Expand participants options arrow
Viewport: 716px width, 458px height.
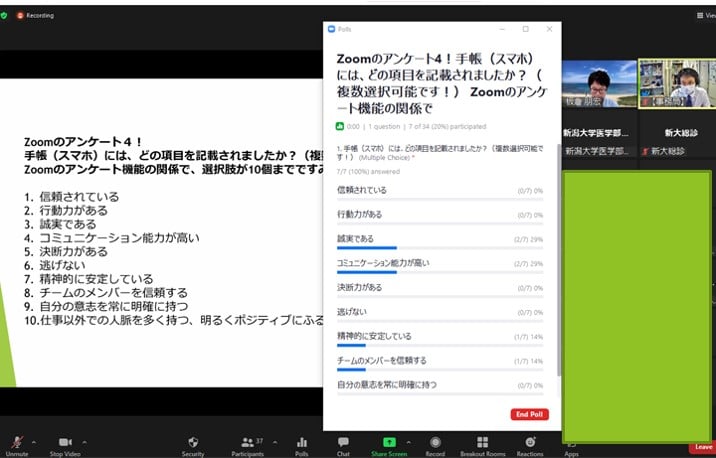pos(275,442)
